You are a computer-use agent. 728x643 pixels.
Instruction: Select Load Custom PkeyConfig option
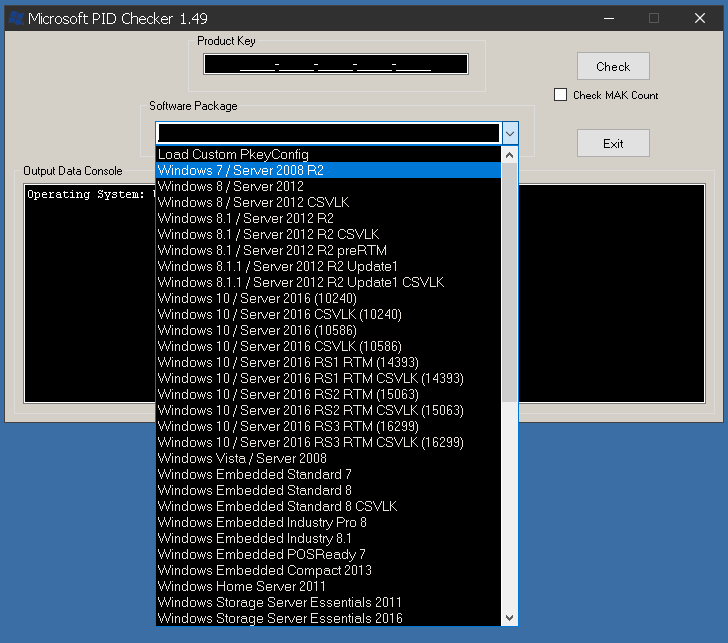(328, 154)
